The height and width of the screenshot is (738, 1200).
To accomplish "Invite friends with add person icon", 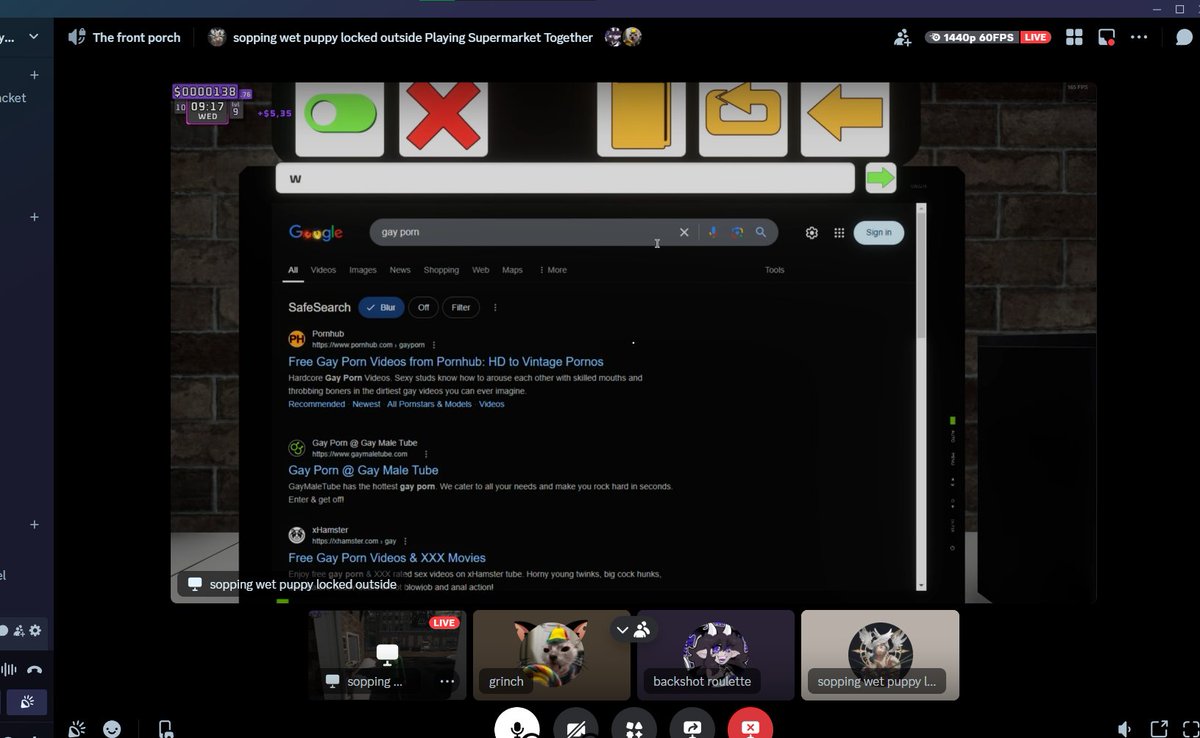I will click(x=903, y=37).
